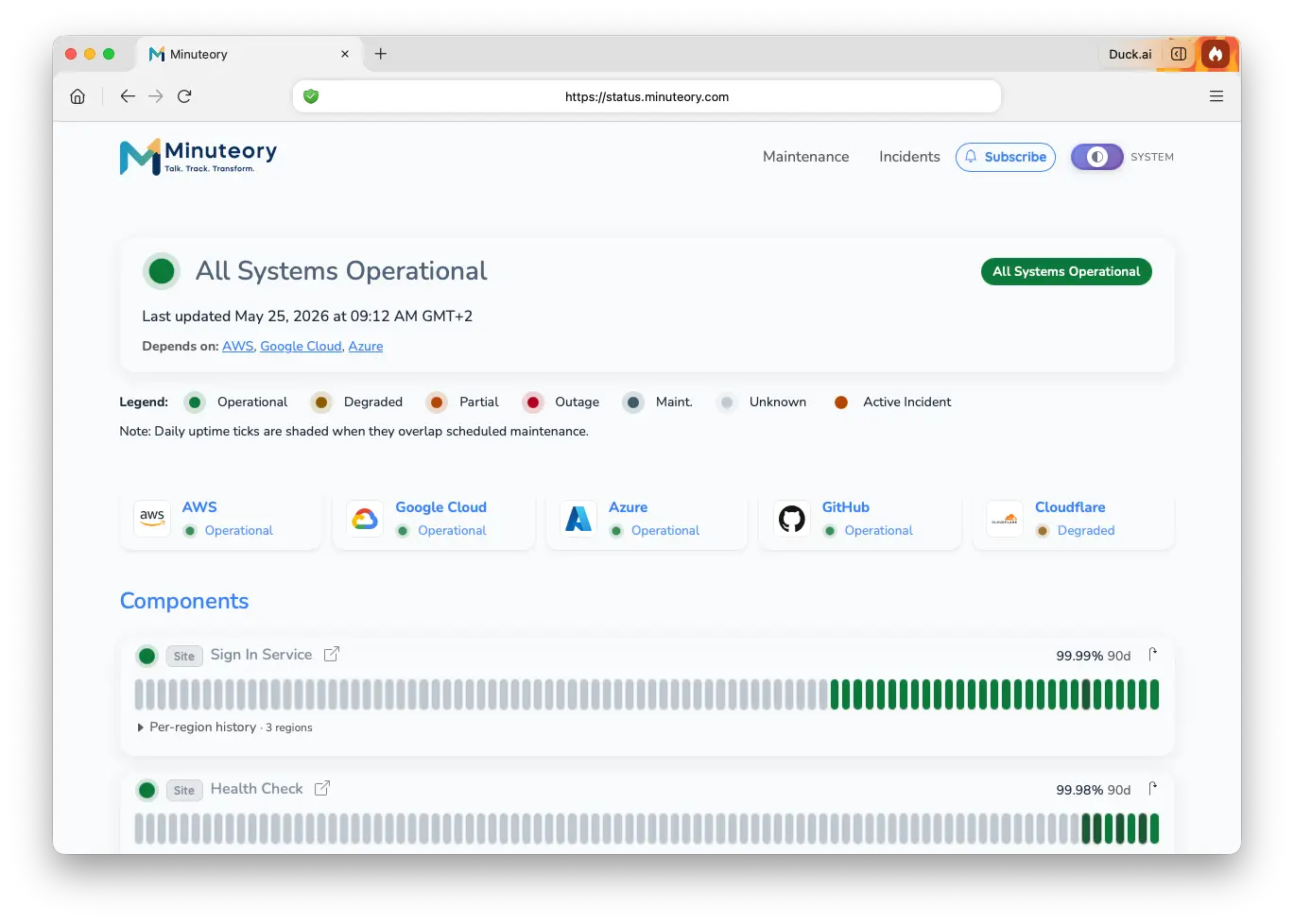Click the Minuteory logo
This screenshot has width=1294, height=924.
198,157
